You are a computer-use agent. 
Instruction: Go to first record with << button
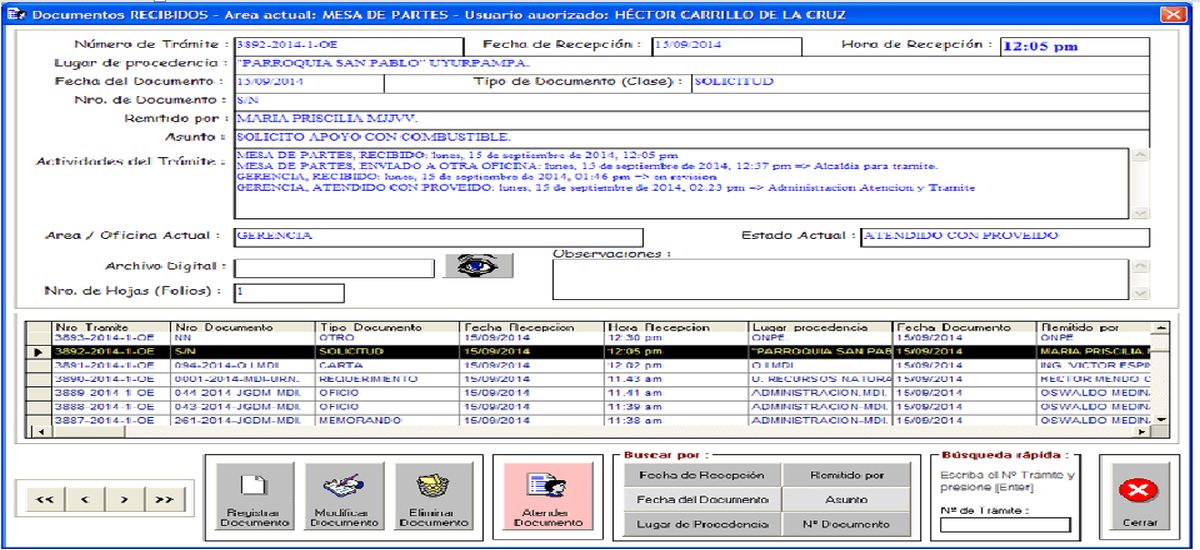44,499
